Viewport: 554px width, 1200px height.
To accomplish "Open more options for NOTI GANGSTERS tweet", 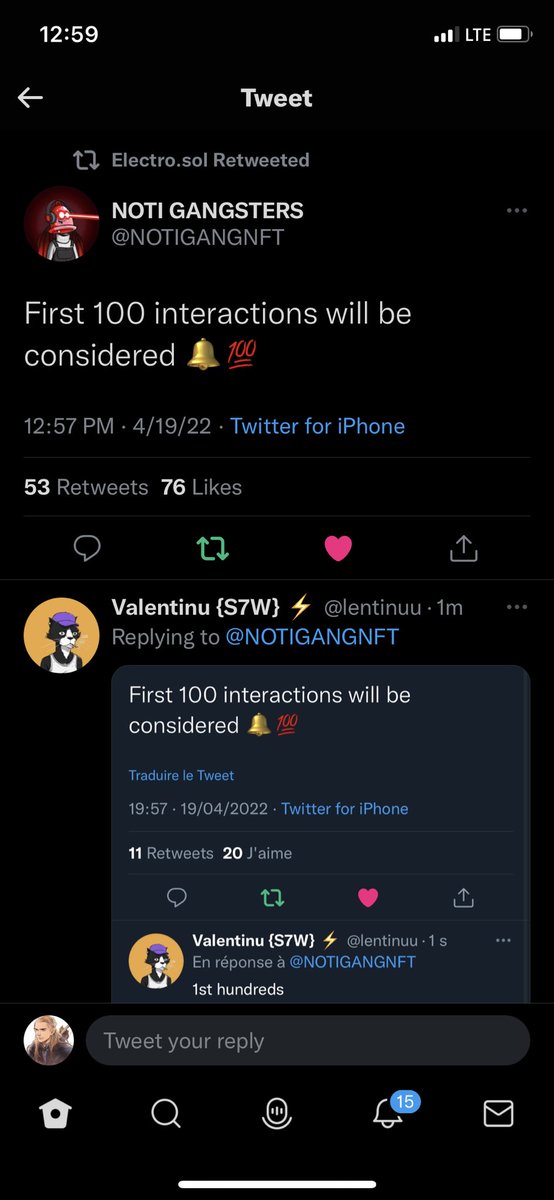I will point(517,211).
